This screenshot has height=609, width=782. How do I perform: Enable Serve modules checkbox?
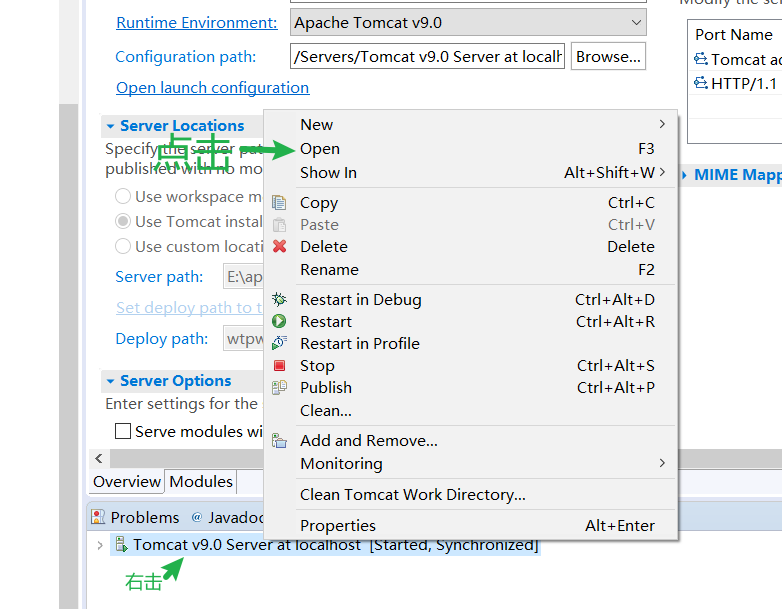(123, 432)
